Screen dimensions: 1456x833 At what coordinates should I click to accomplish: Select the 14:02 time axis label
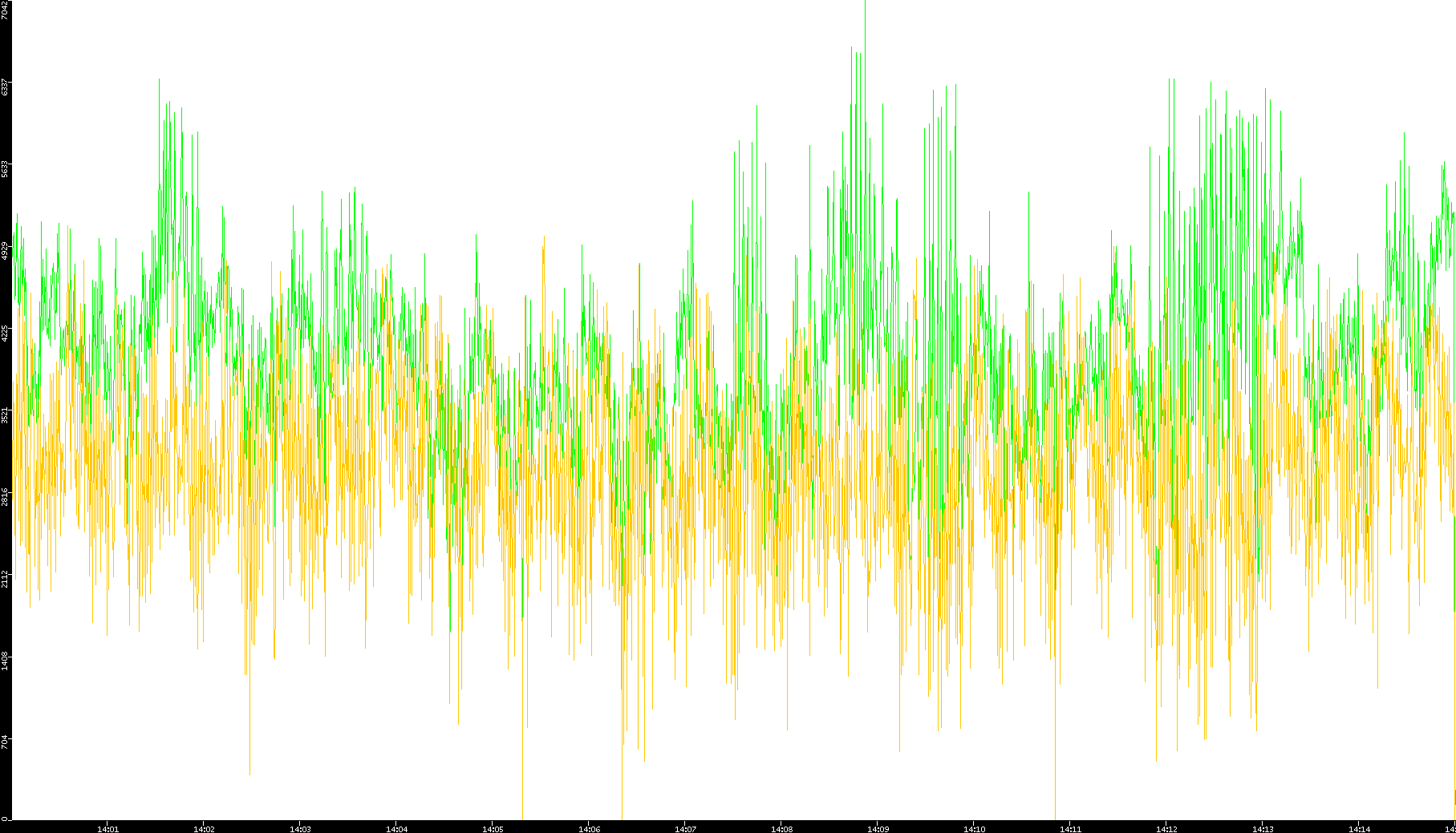click(204, 829)
